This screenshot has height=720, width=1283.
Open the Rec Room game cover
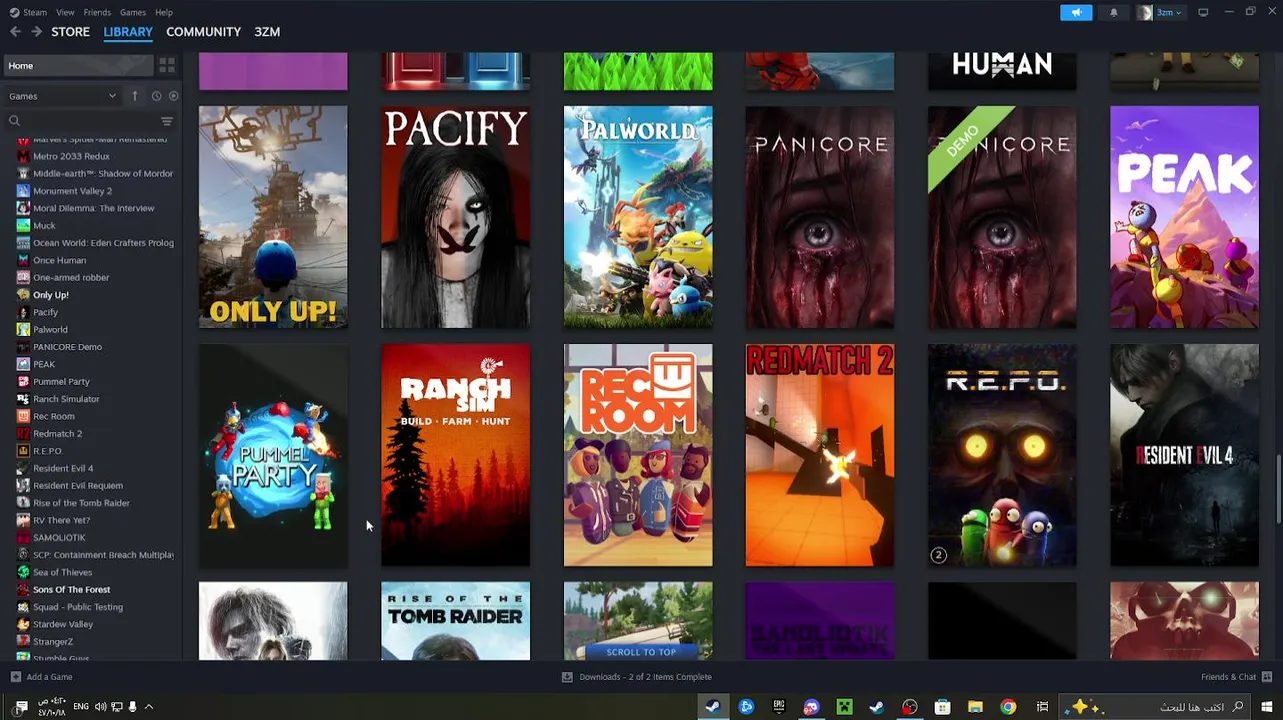point(638,455)
